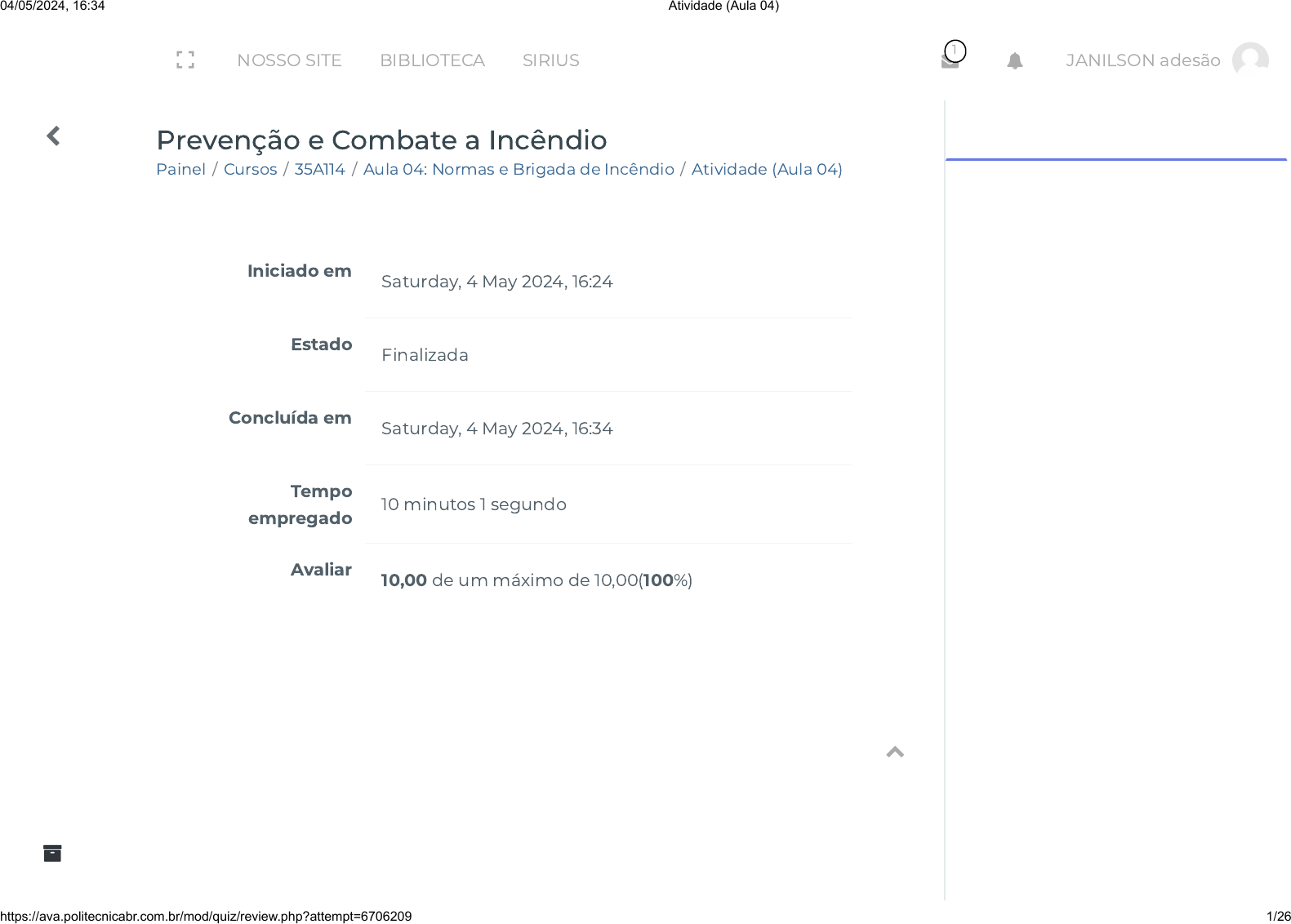Viewport: 1291px width, 924px height.
Task: Open the notifications bell
Action: (x=1014, y=61)
